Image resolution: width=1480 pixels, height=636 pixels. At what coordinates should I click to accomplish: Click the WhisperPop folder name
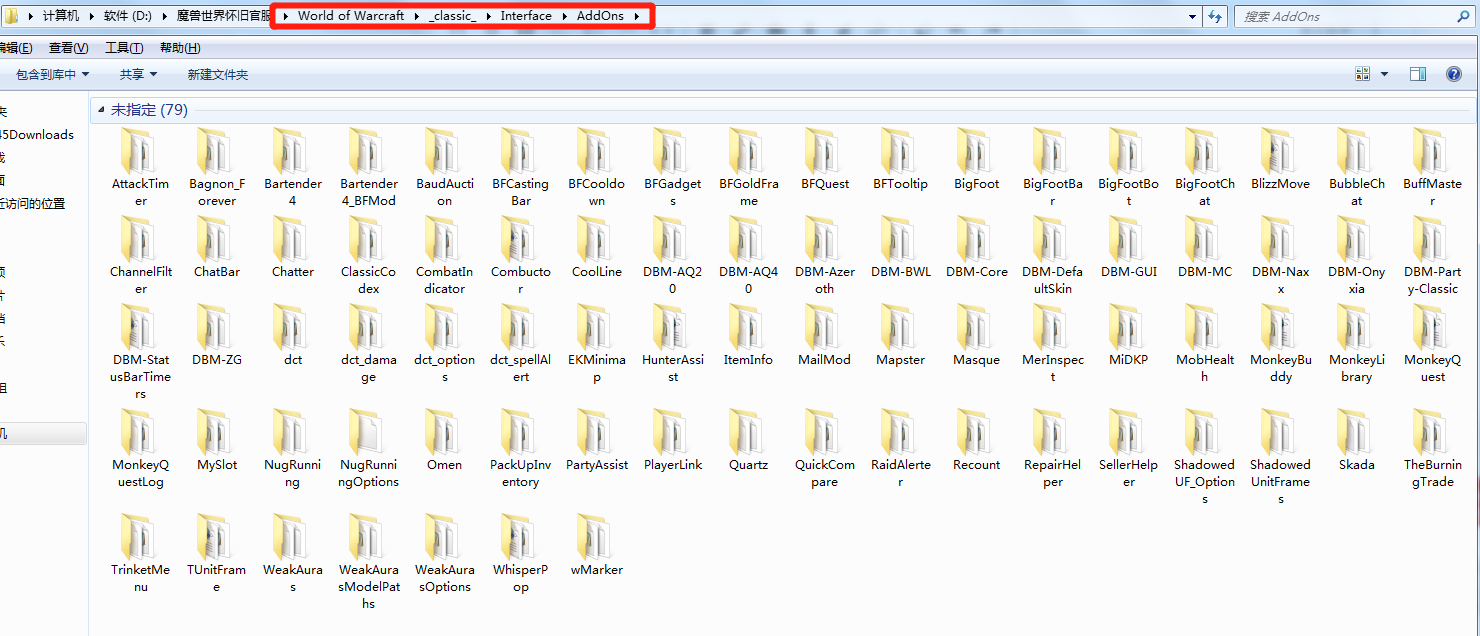(x=520, y=578)
